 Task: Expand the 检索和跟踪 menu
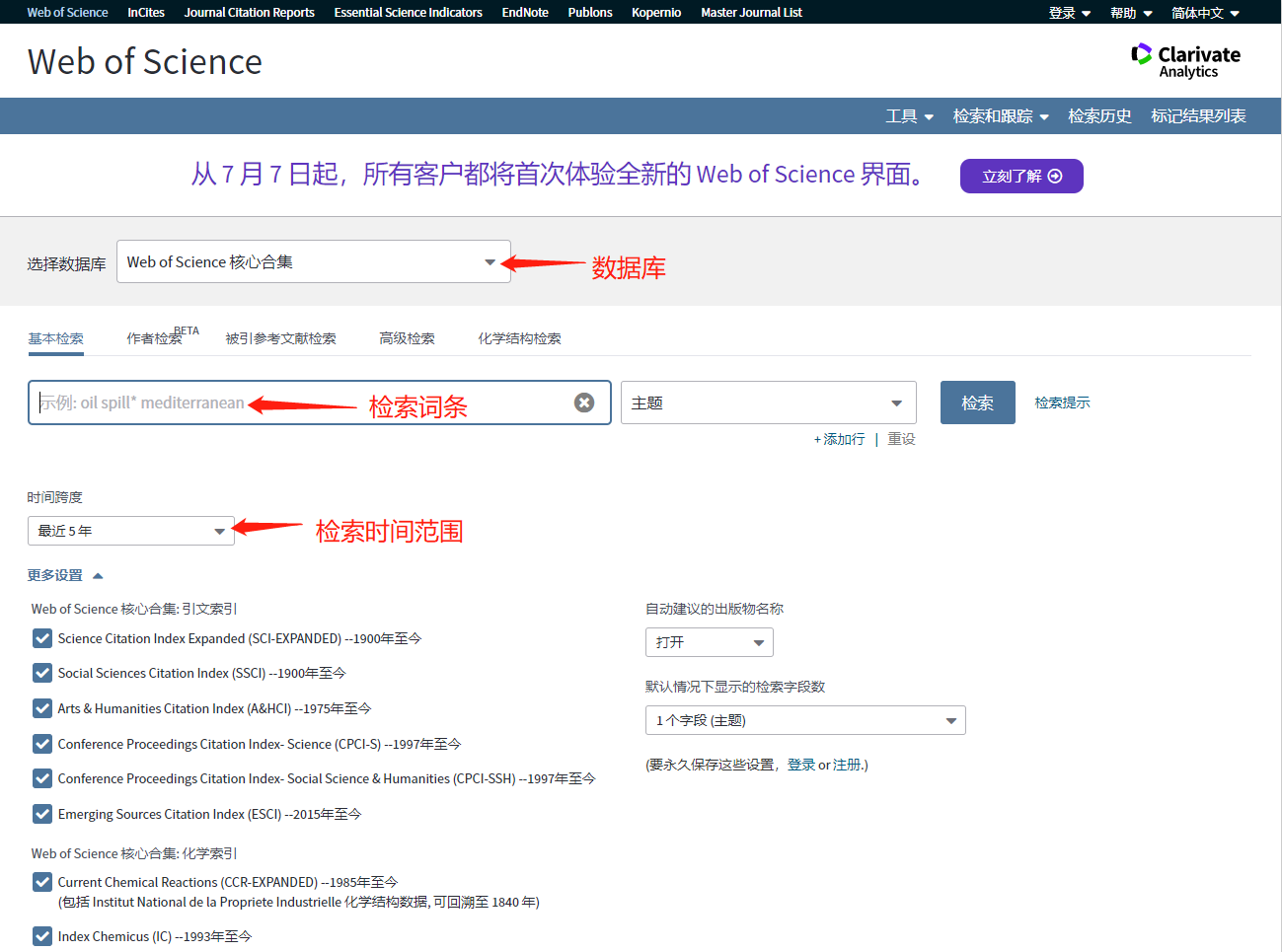[x=1001, y=116]
